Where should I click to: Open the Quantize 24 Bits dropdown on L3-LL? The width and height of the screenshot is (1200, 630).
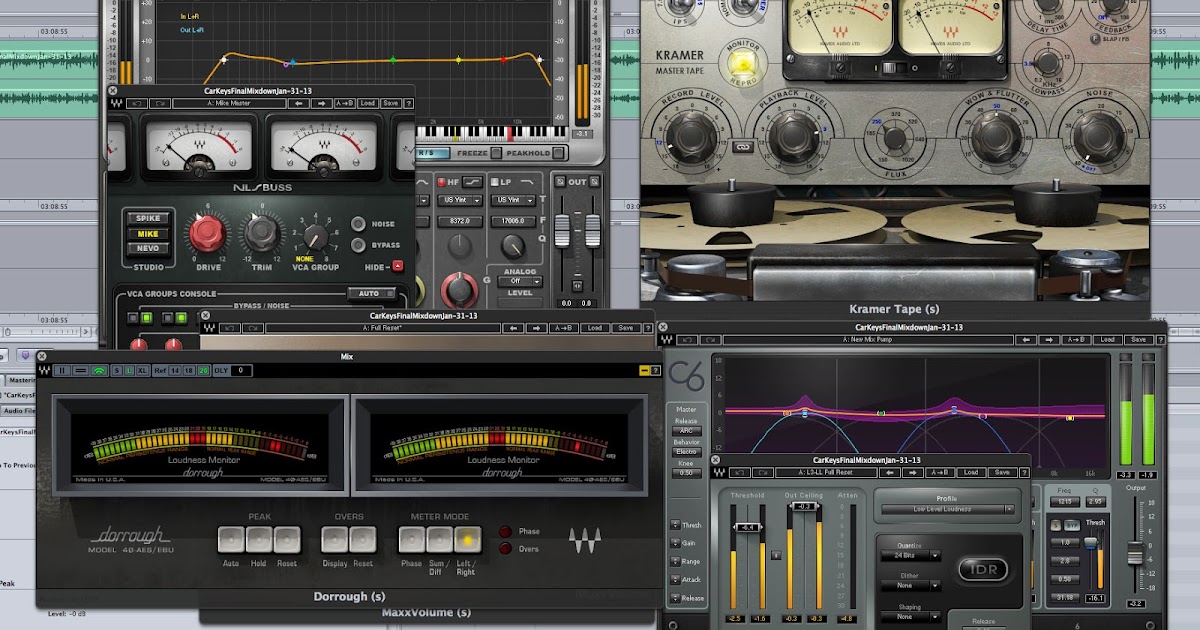(911, 555)
